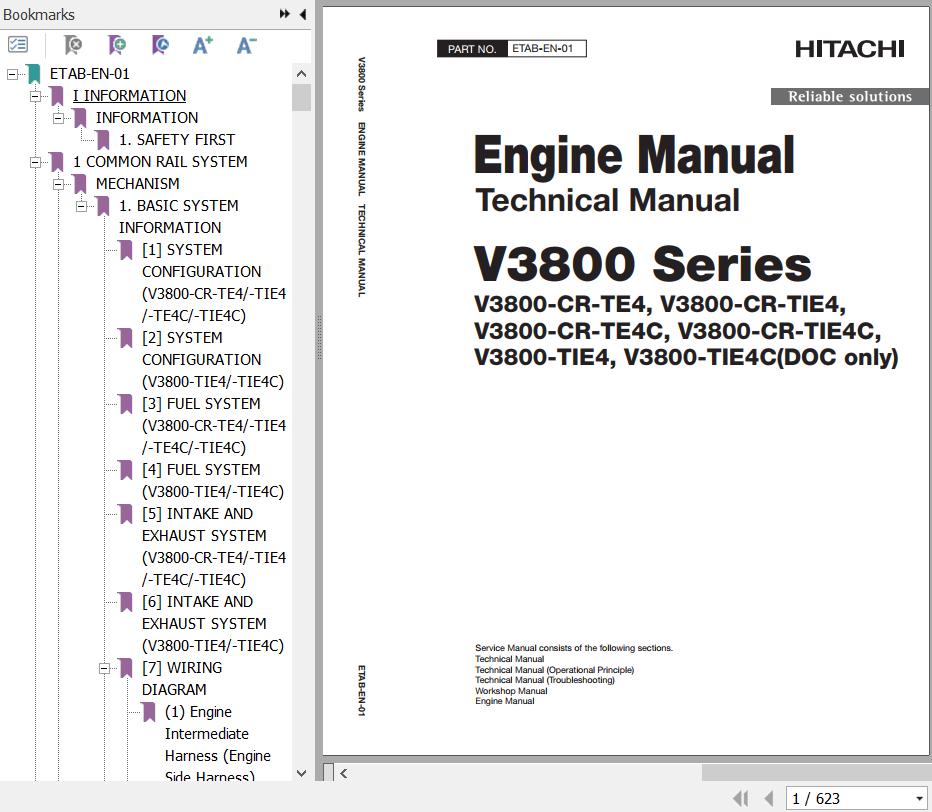This screenshot has height=812, width=932.
Task: Open the 1. SAFETY FIRST bookmark
Action: tap(177, 140)
